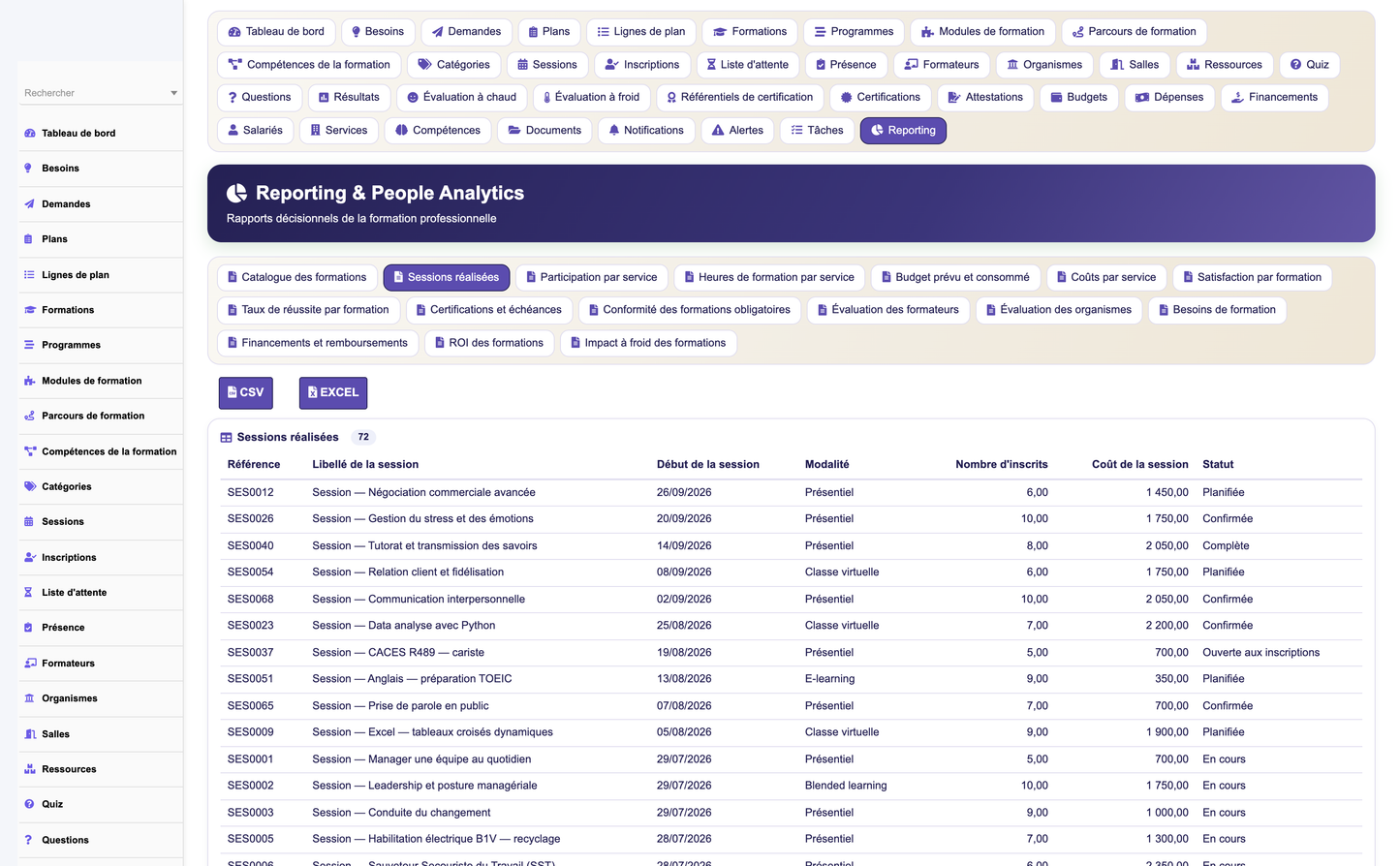
Task: Click the 14/09/2026 date cell
Action: click(x=684, y=546)
